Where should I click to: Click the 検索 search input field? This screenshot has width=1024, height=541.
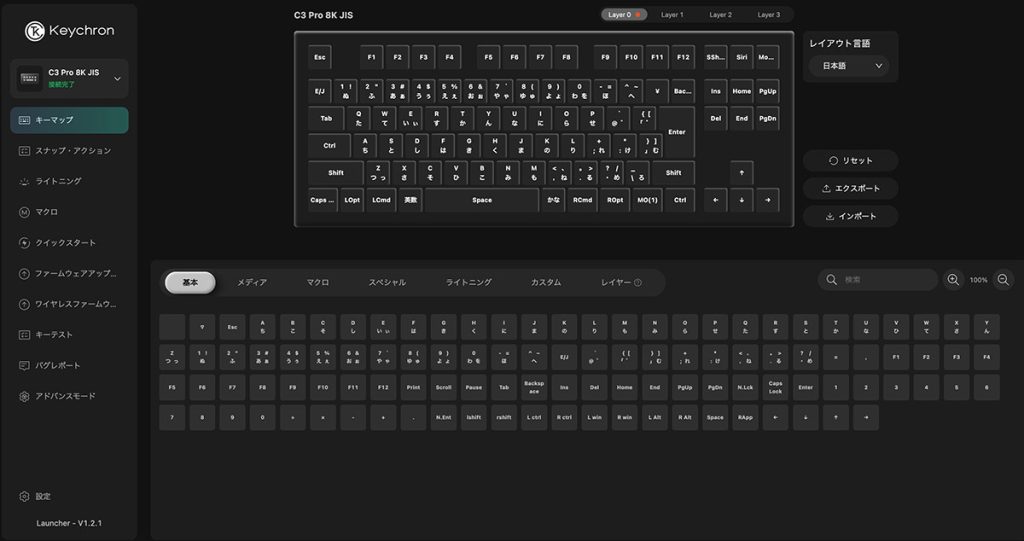pyautogui.click(x=885, y=280)
